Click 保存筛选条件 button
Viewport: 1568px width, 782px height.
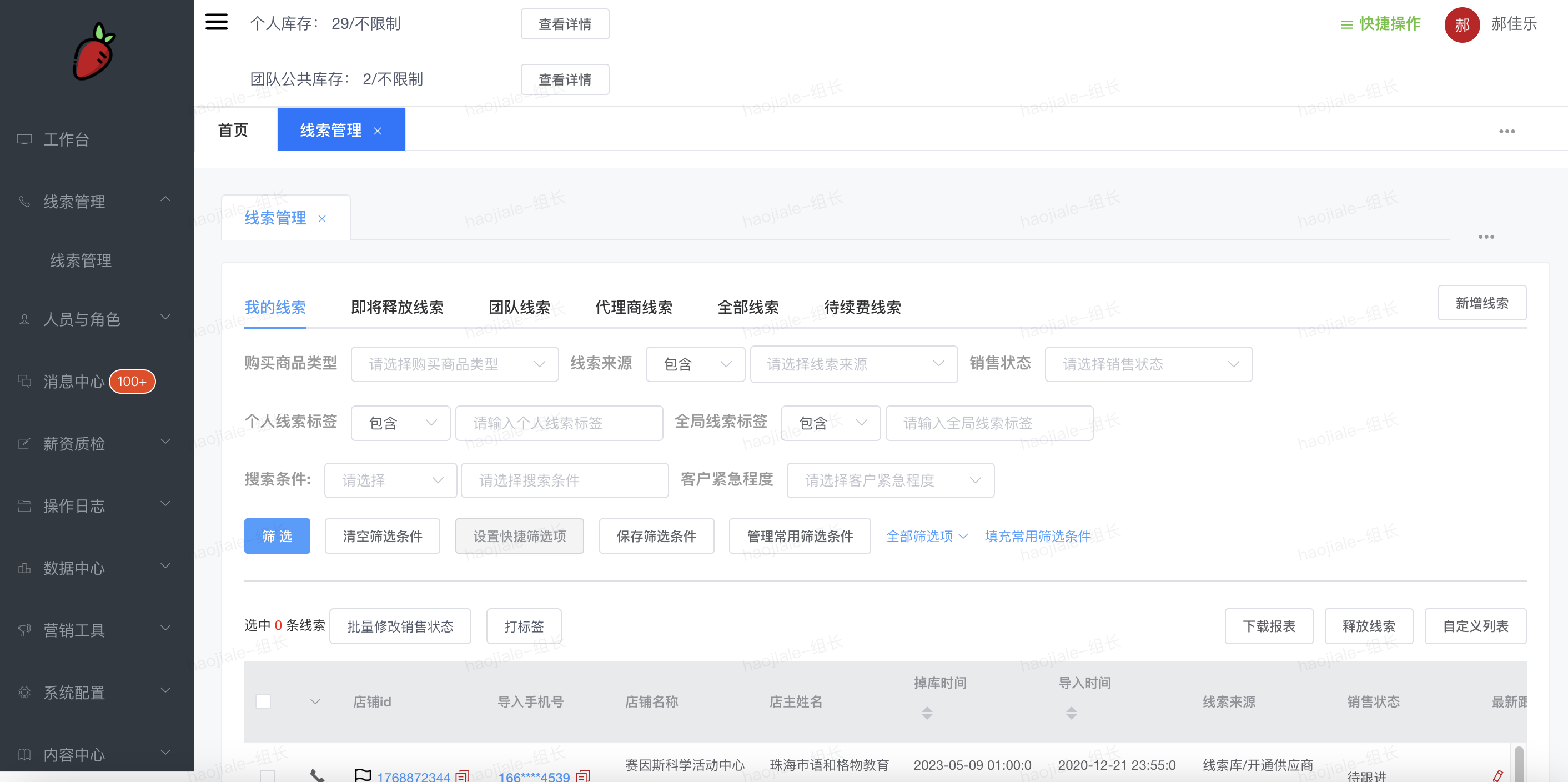click(656, 536)
